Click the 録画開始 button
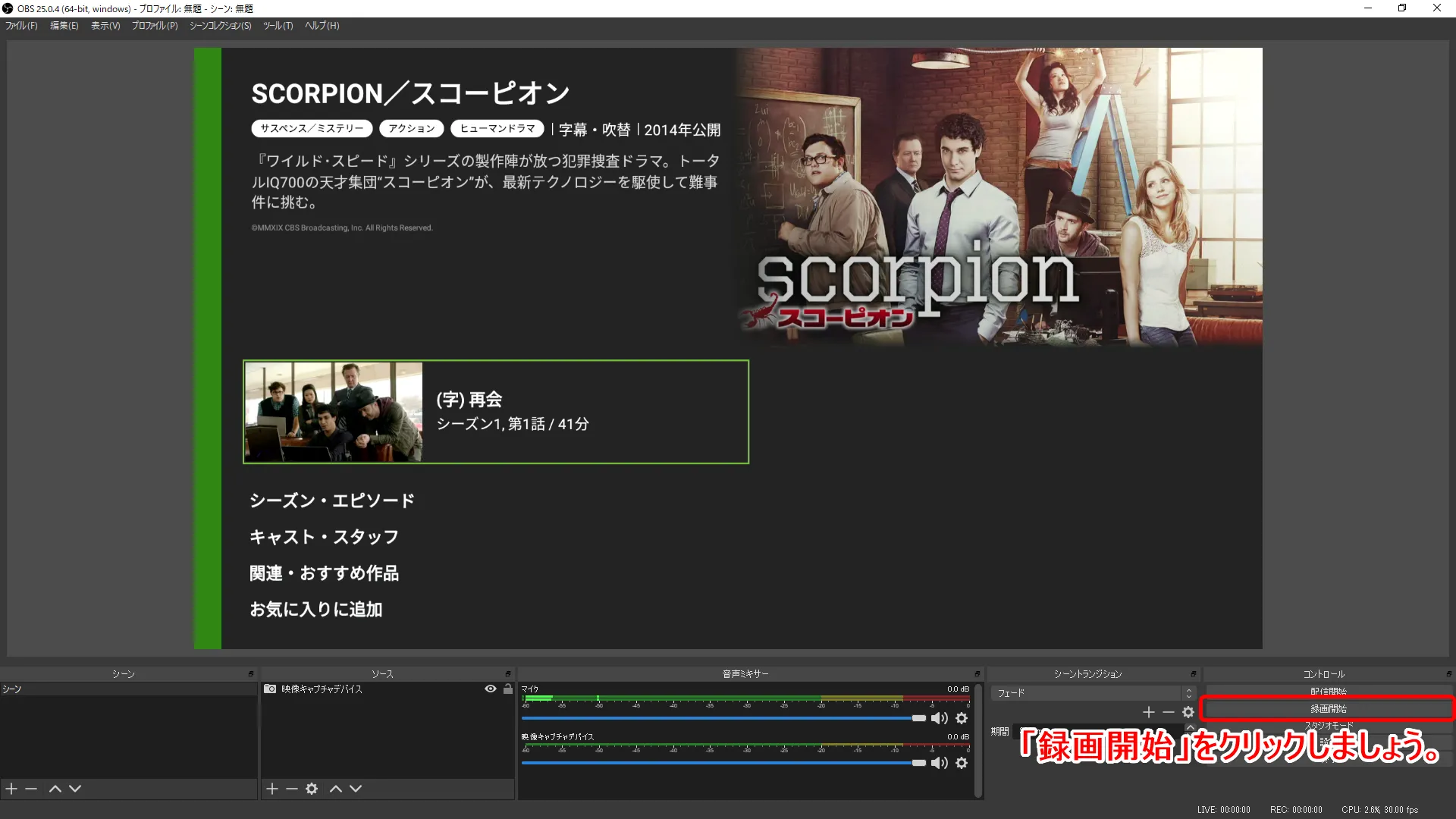Image resolution: width=1456 pixels, height=819 pixels. click(1328, 709)
